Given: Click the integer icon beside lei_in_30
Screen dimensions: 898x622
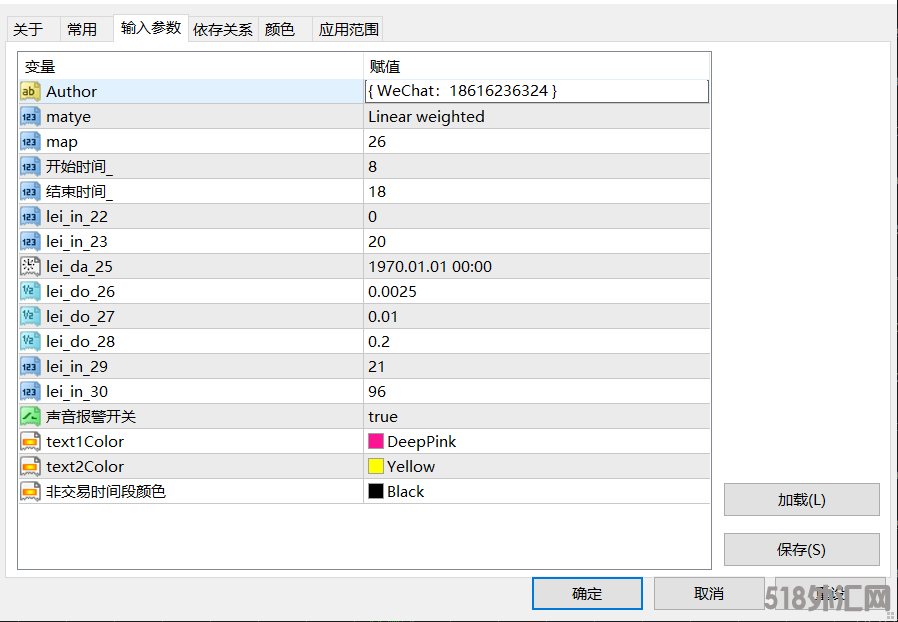Looking at the screenshot, I should [x=30, y=392].
